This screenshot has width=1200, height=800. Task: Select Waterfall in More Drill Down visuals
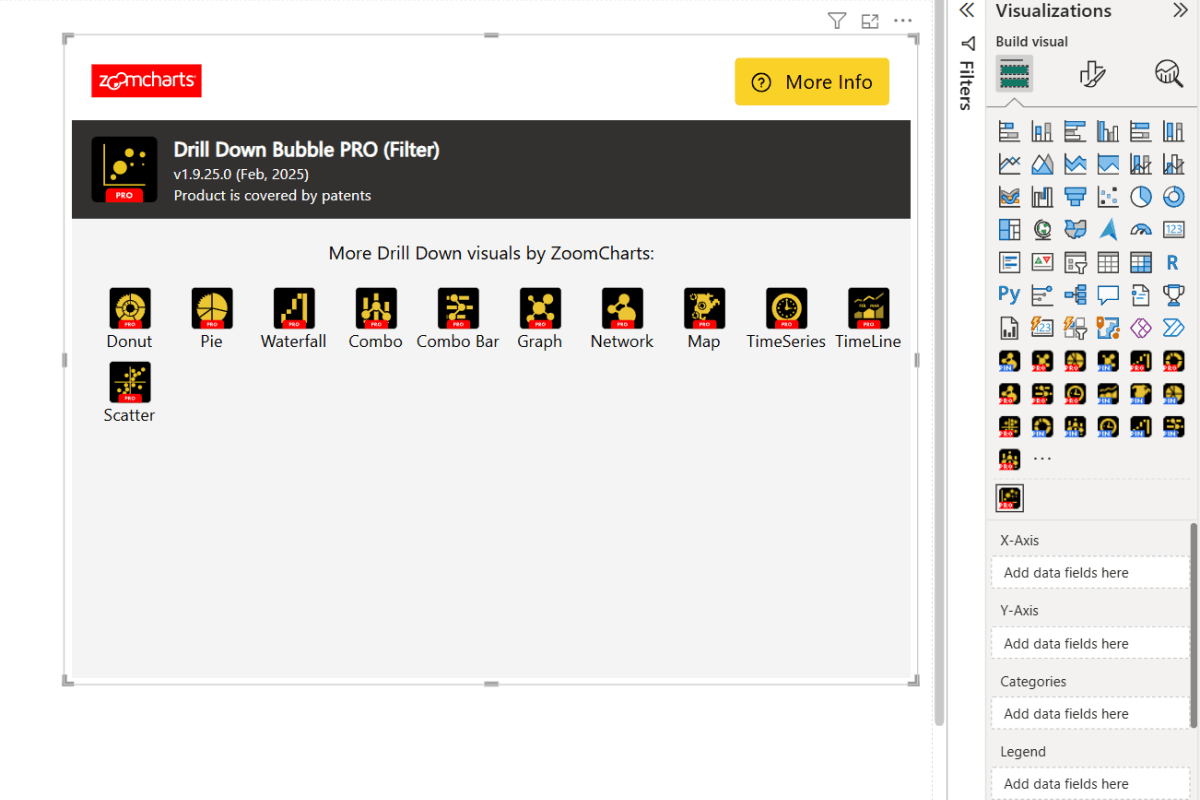(x=294, y=319)
